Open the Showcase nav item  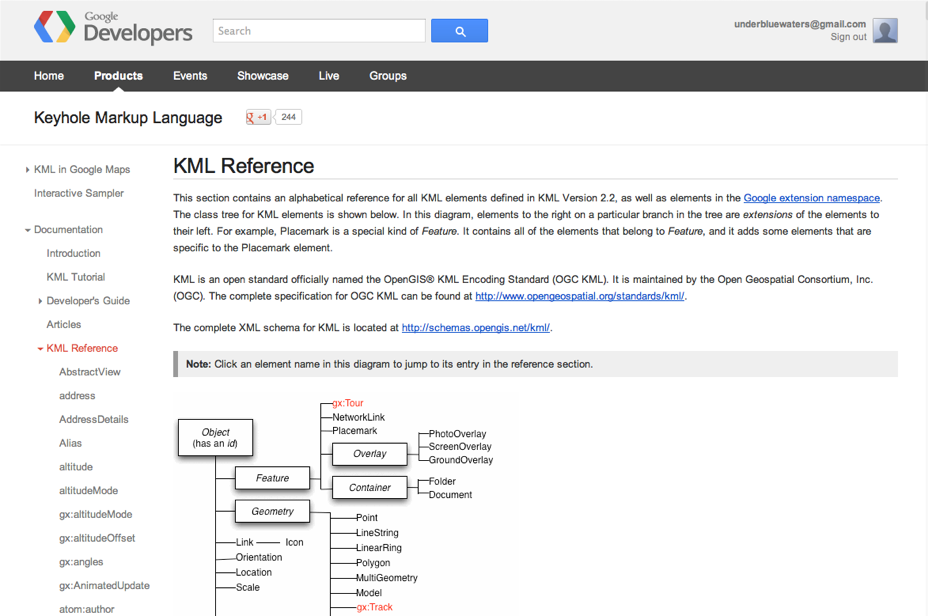click(x=263, y=76)
